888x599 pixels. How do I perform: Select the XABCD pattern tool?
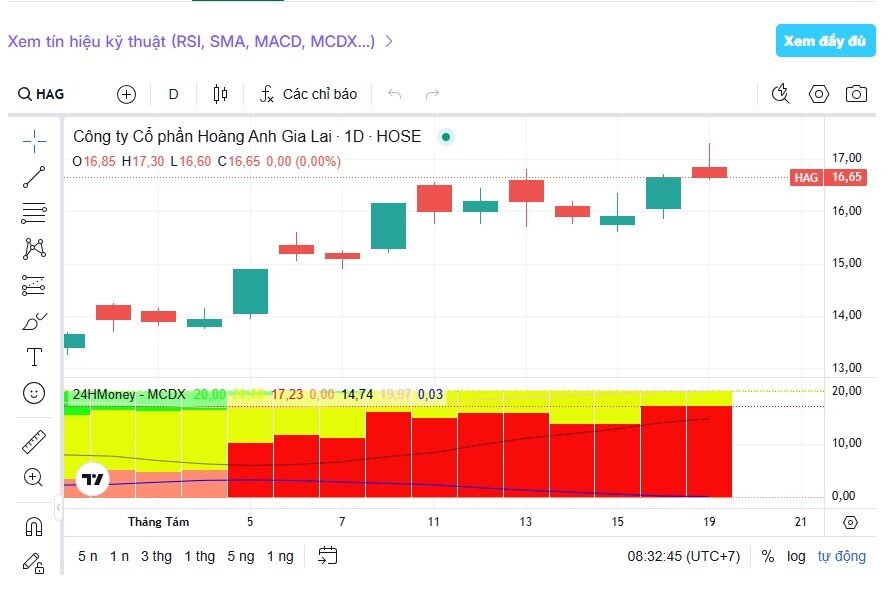point(34,249)
